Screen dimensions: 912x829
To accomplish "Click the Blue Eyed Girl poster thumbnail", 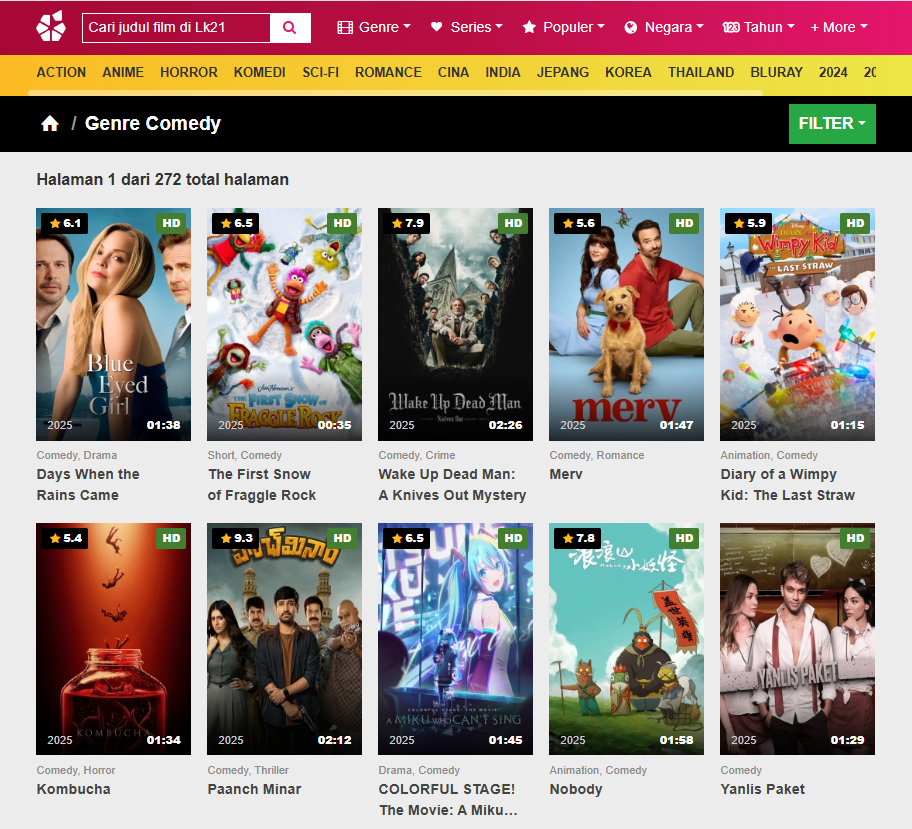I will pos(113,324).
